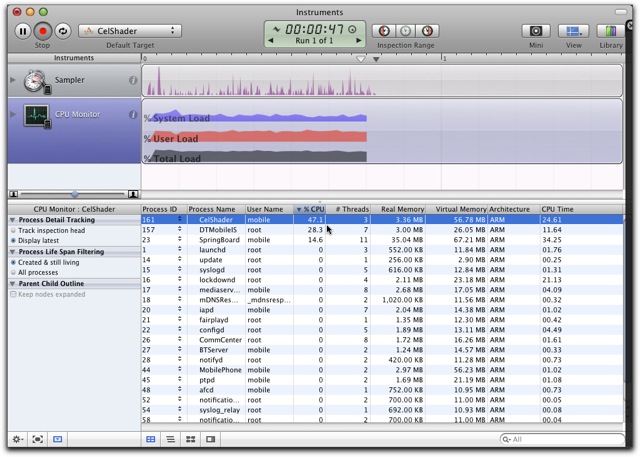Click the CPU Monitor info icon
640x457 pixels.
pyautogui.click(x=133, y=115)
